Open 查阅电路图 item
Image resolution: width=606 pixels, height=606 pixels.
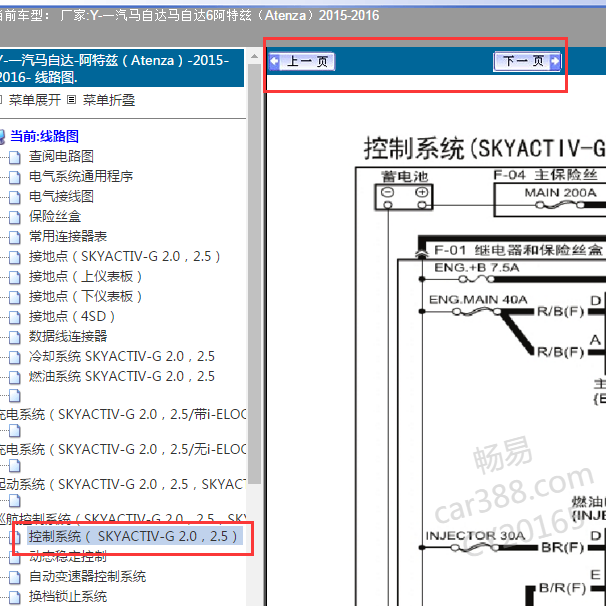pyautogui.click(x=61, y=156)
